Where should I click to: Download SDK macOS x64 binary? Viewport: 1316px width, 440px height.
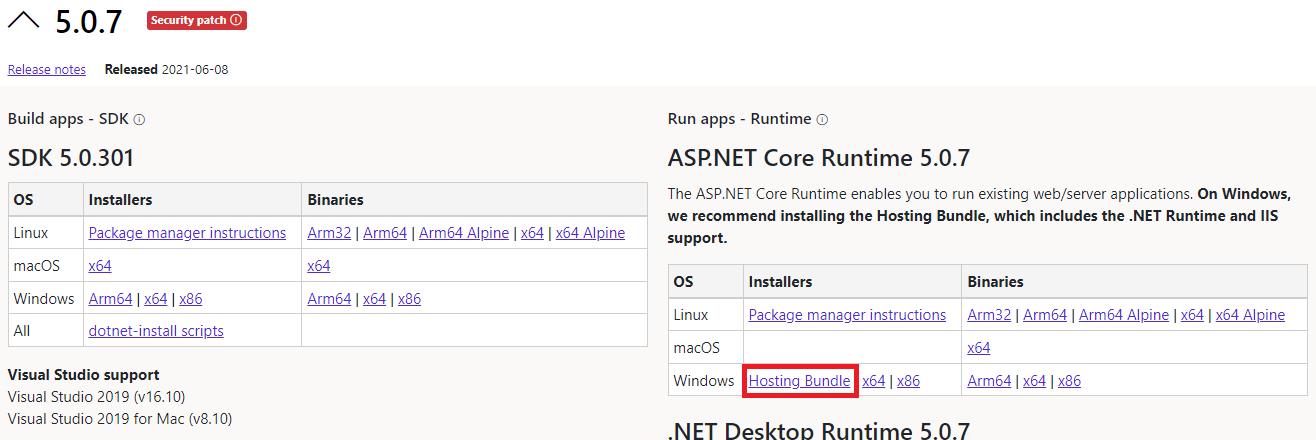[319, 266]
